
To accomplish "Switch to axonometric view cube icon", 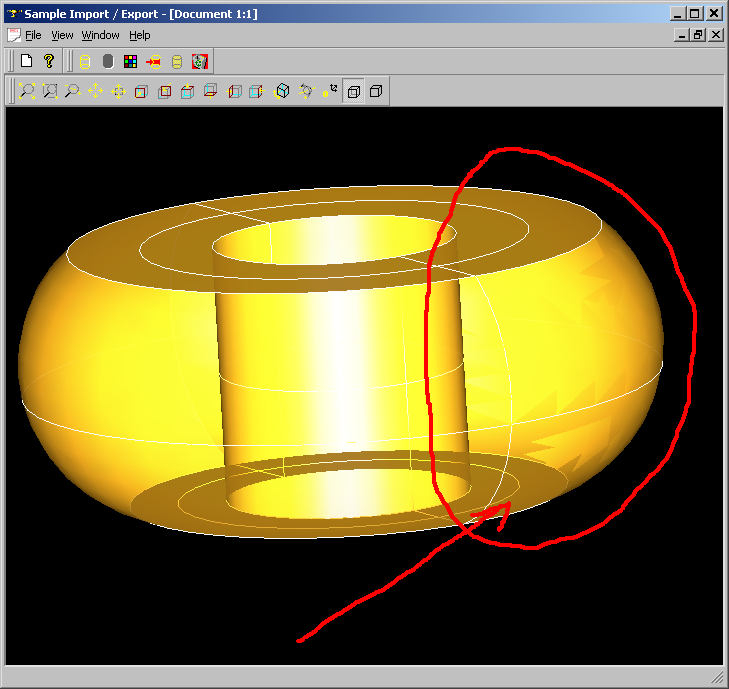I will (283, 92).
